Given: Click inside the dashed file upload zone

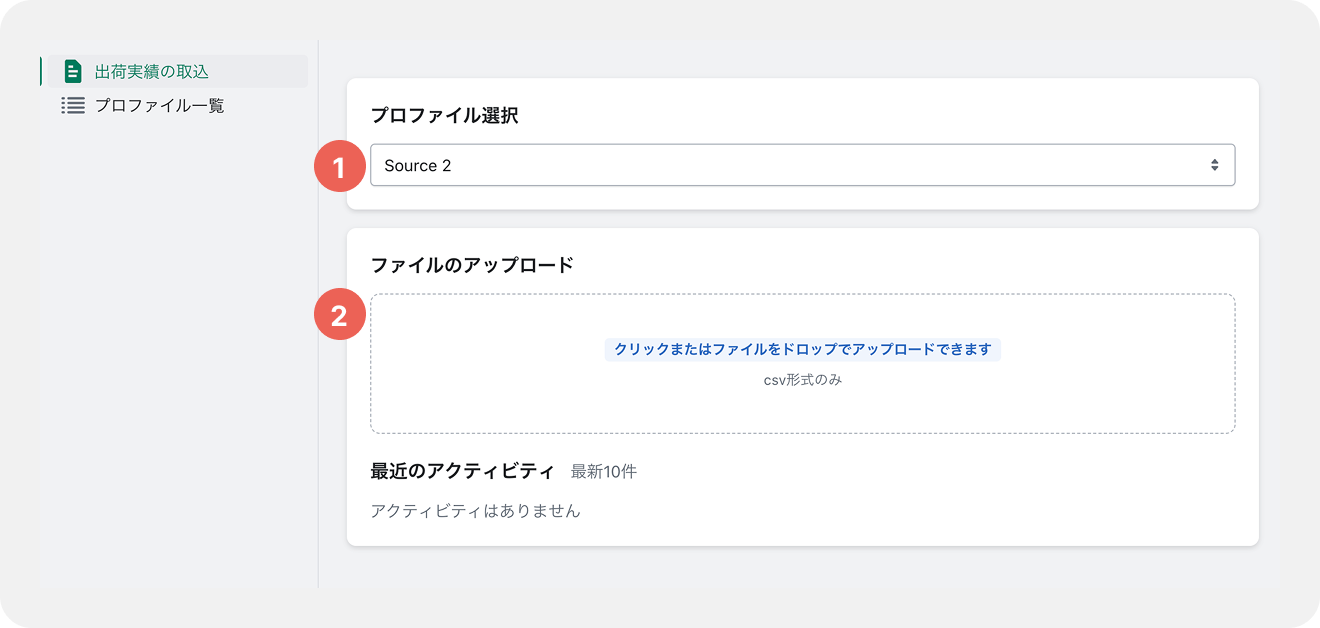Looking at the screenshot, I should coord(802,410).
